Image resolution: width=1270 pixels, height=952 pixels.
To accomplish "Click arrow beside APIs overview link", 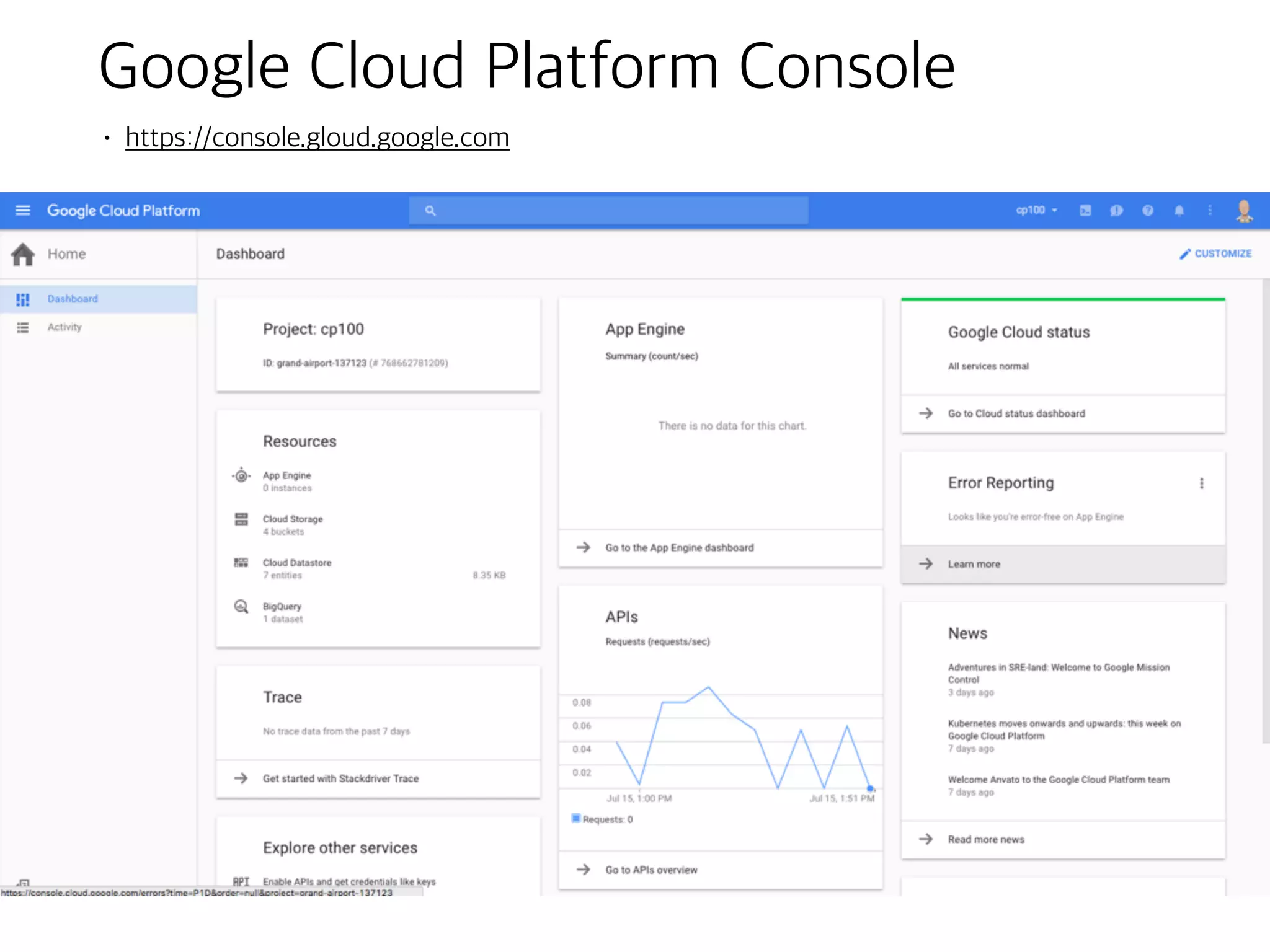I will click(584, 870).
